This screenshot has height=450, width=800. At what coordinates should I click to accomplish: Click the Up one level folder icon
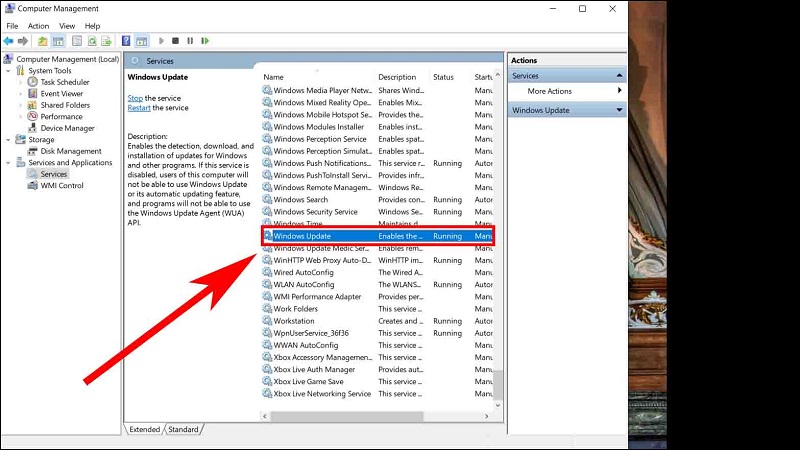42,41
